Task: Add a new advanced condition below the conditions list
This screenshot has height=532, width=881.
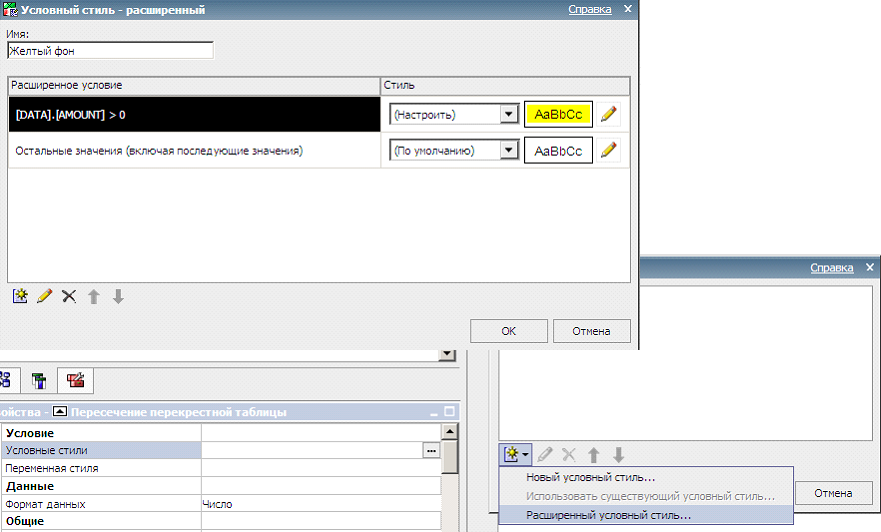Action: pyautogui.click(x=19, y=296)
